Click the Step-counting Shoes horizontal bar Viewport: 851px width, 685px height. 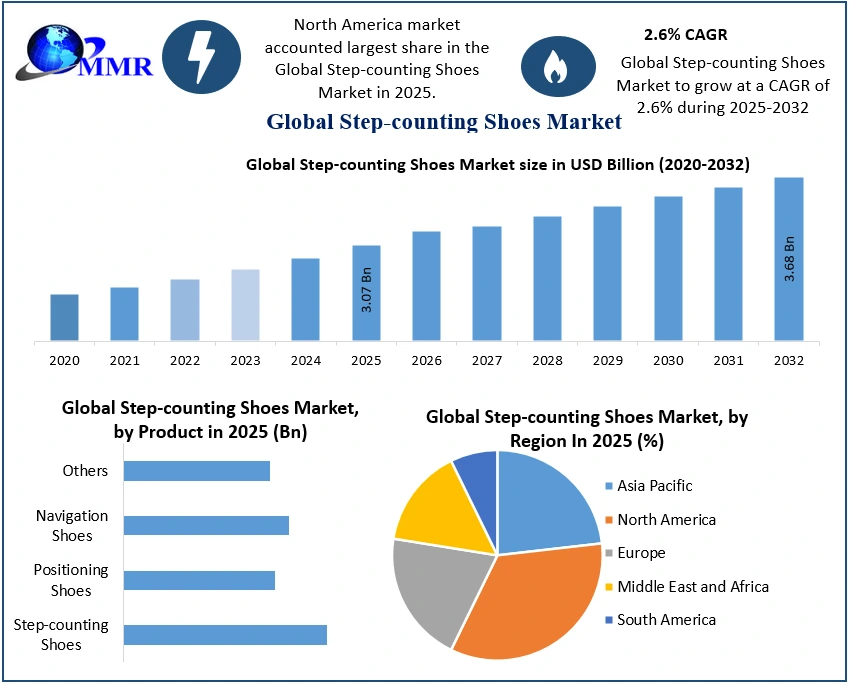[x=225, y=635]
